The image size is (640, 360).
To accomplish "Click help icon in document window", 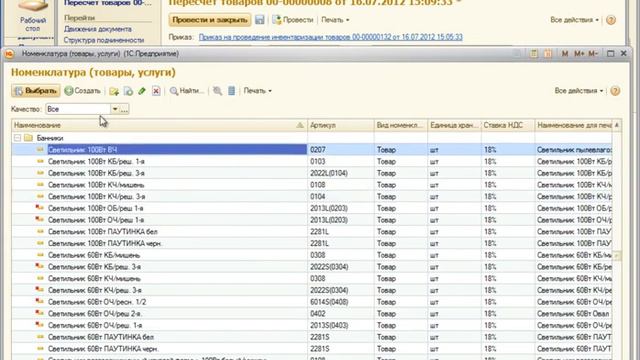I will pyautogui.click(x=611, y=20).
